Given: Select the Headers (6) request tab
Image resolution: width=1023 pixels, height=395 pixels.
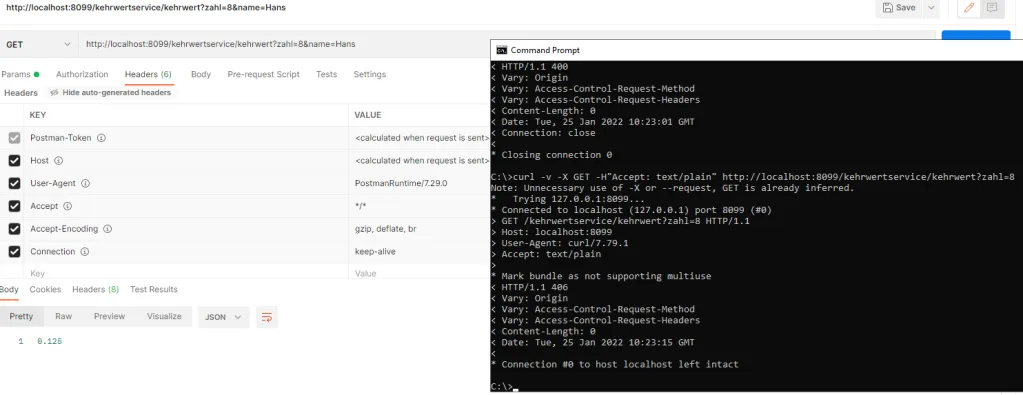Looking at the screenshot, I should 148,74.
